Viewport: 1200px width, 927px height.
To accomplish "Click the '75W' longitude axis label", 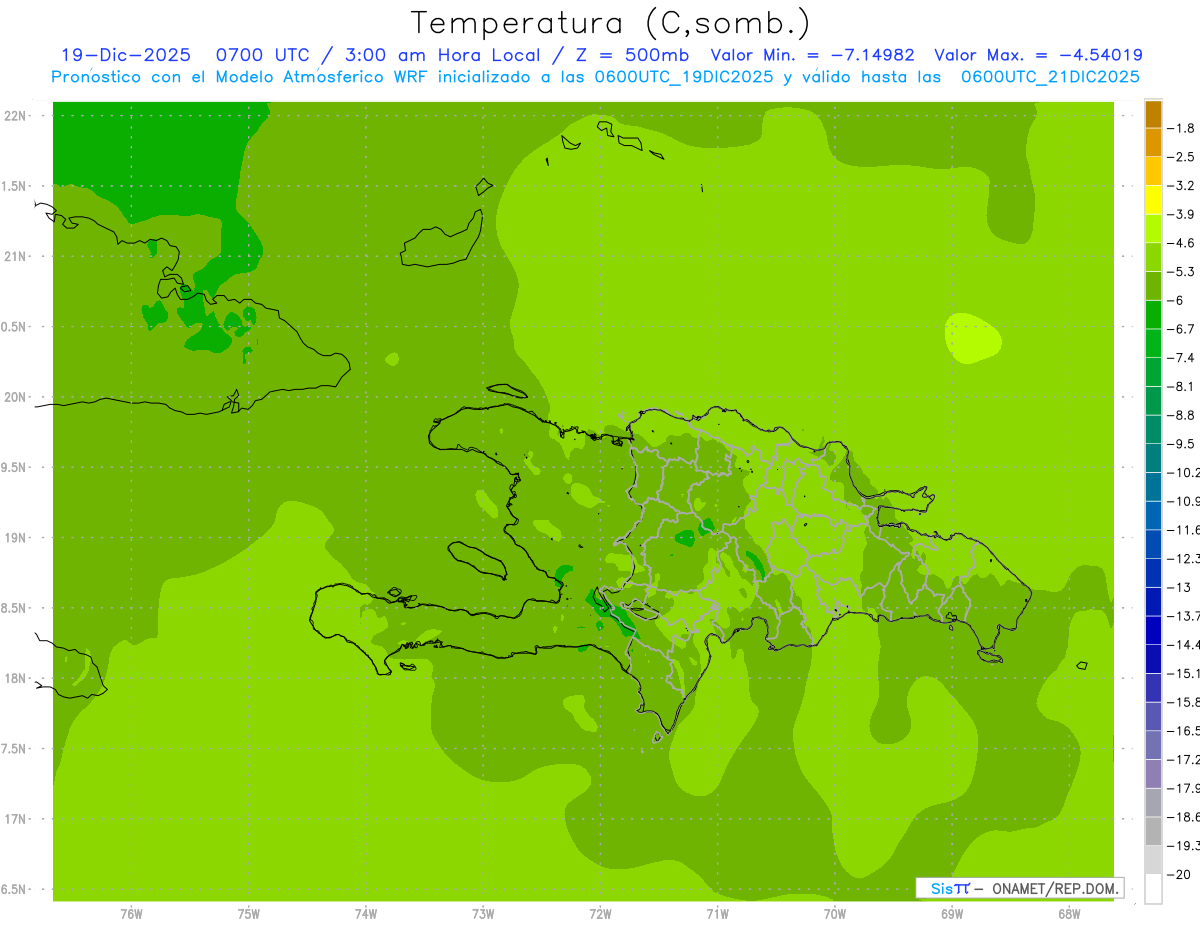I will [x=249, y=914].
